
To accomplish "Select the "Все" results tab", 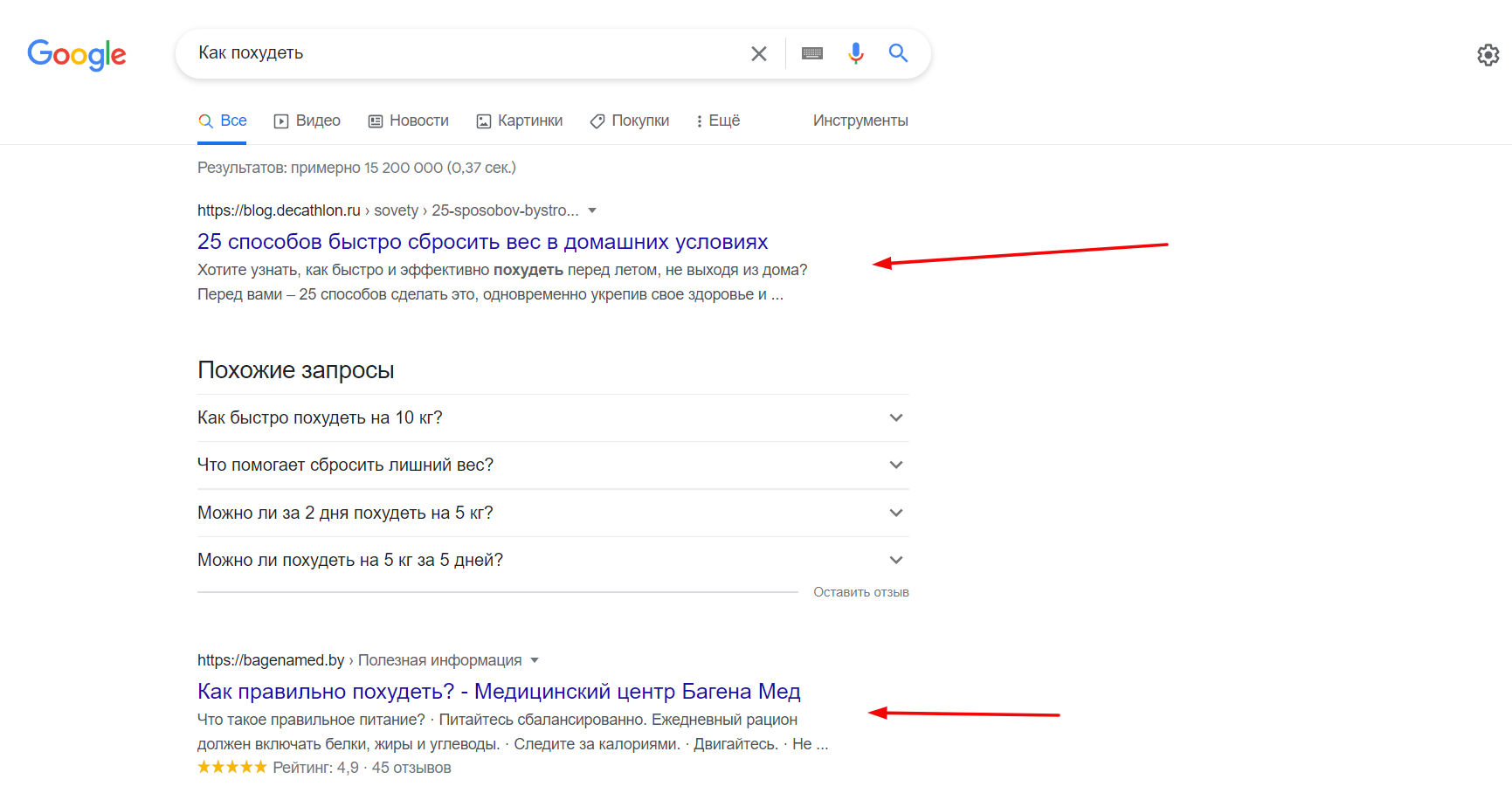I will (x=222, y=121).
